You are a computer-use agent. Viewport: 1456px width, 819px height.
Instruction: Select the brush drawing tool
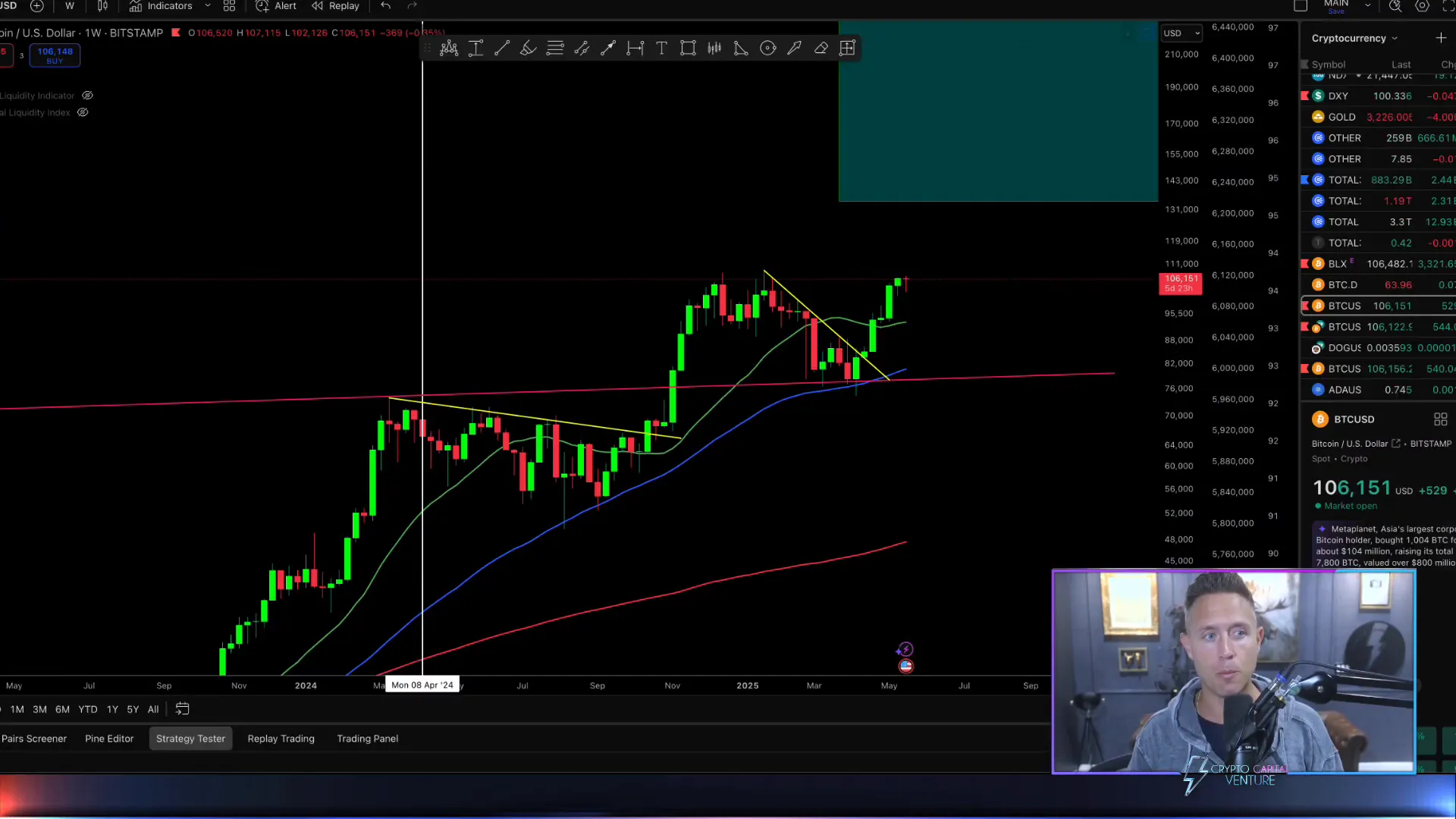click(x=529, y=49)
